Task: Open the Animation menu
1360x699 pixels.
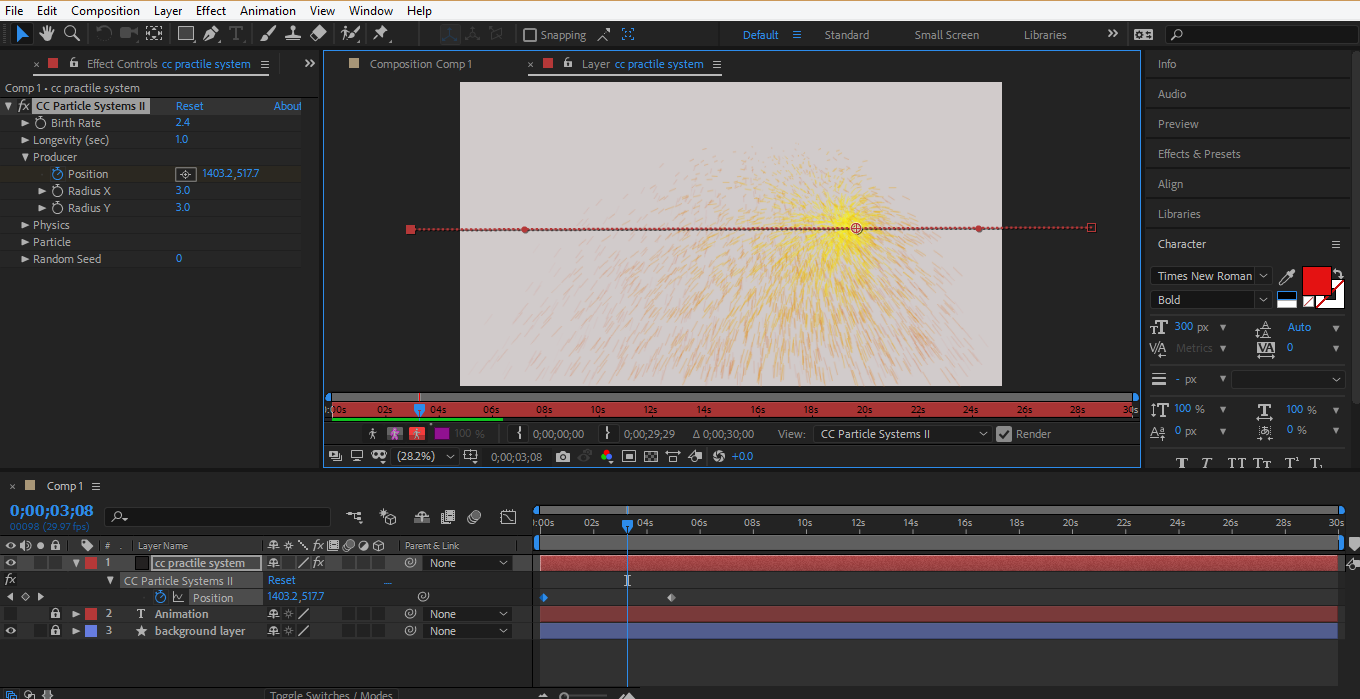Action: [x=267, y=11]
